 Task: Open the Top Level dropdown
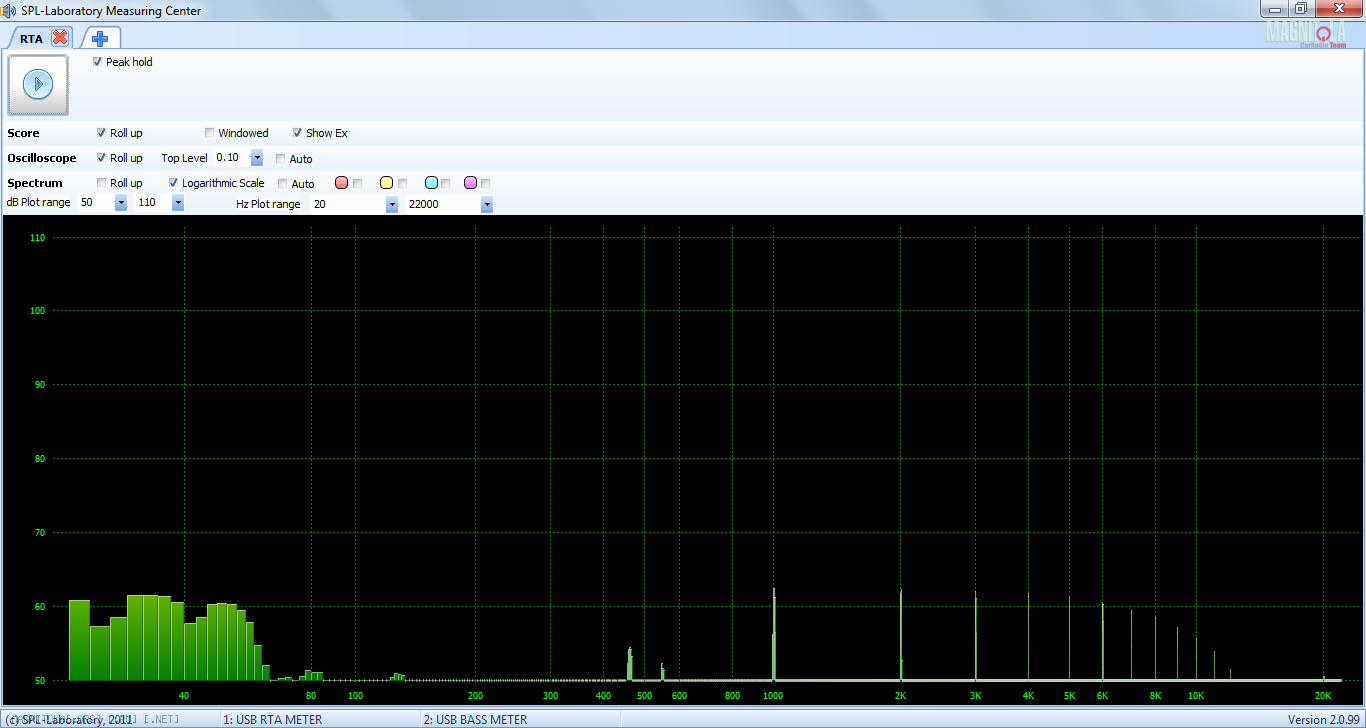(257, 158)
